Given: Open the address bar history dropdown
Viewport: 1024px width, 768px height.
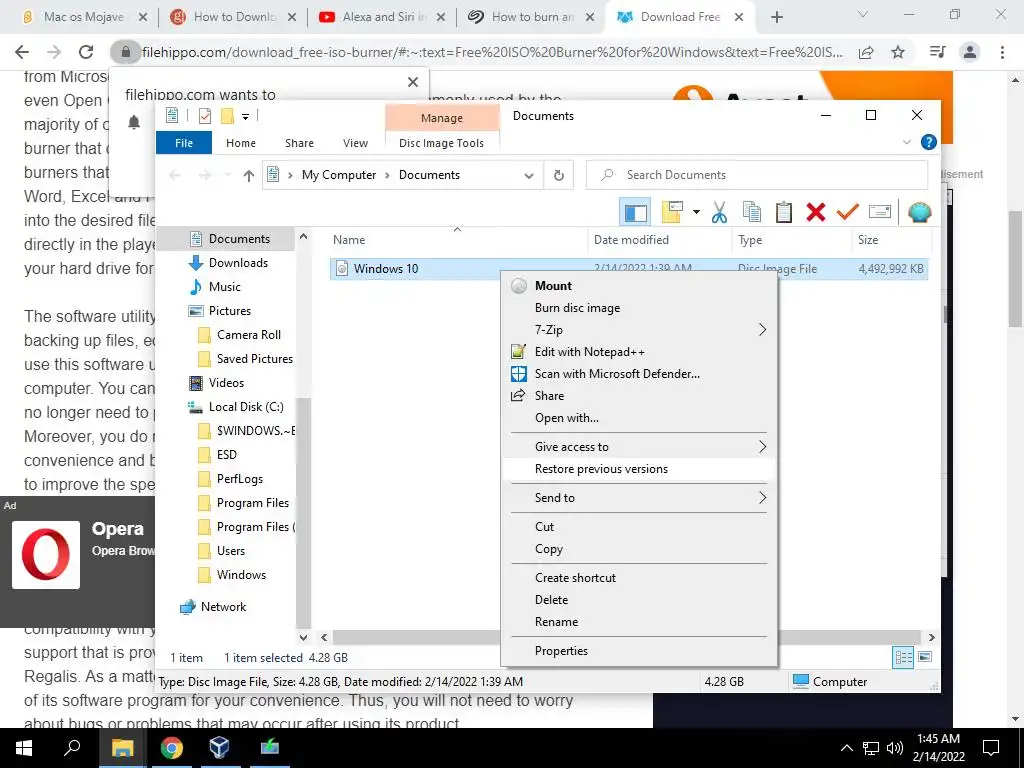Looking at the screenshot, I should [x=529, y=175].
